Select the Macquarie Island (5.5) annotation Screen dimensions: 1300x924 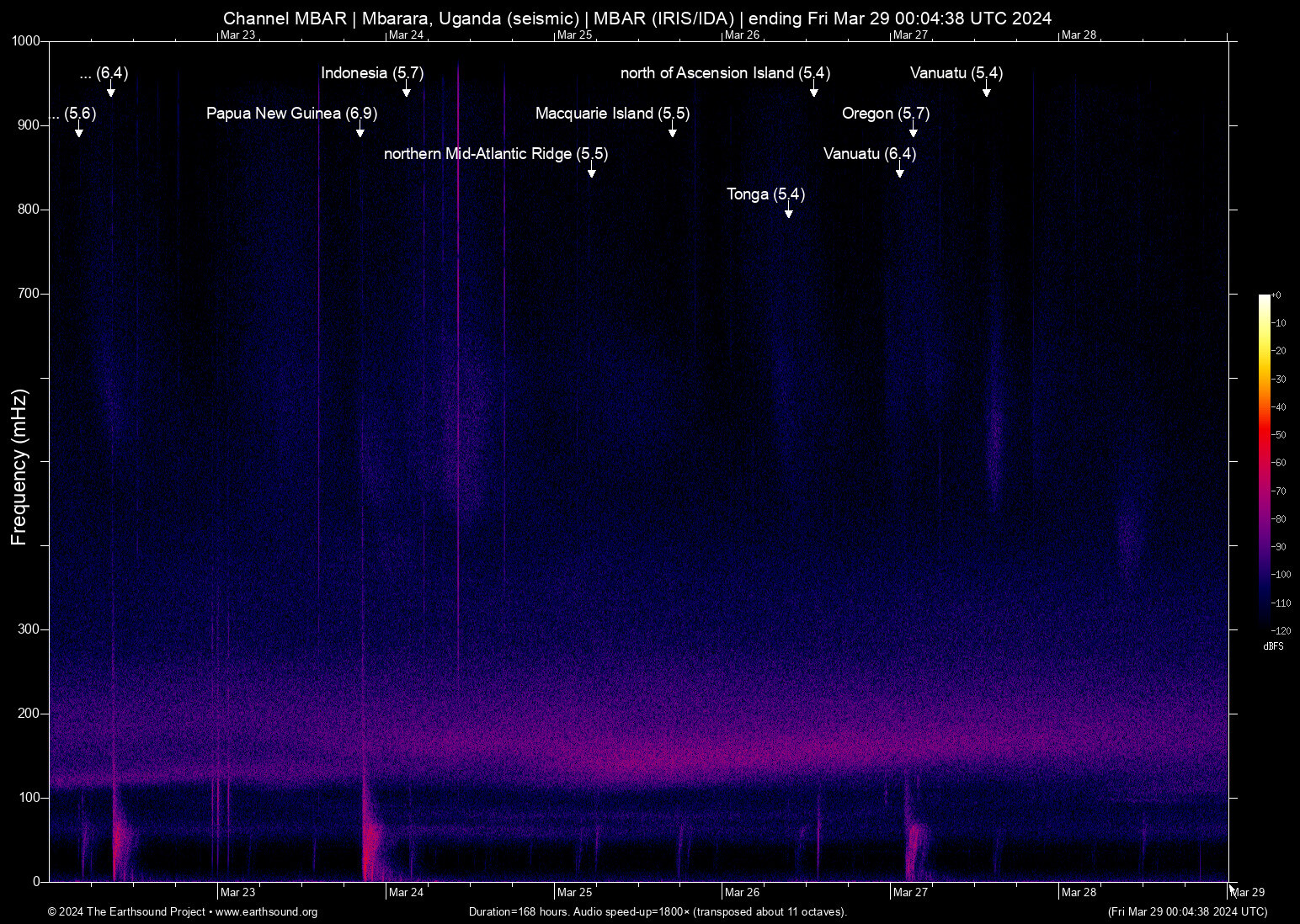(612, 114)
